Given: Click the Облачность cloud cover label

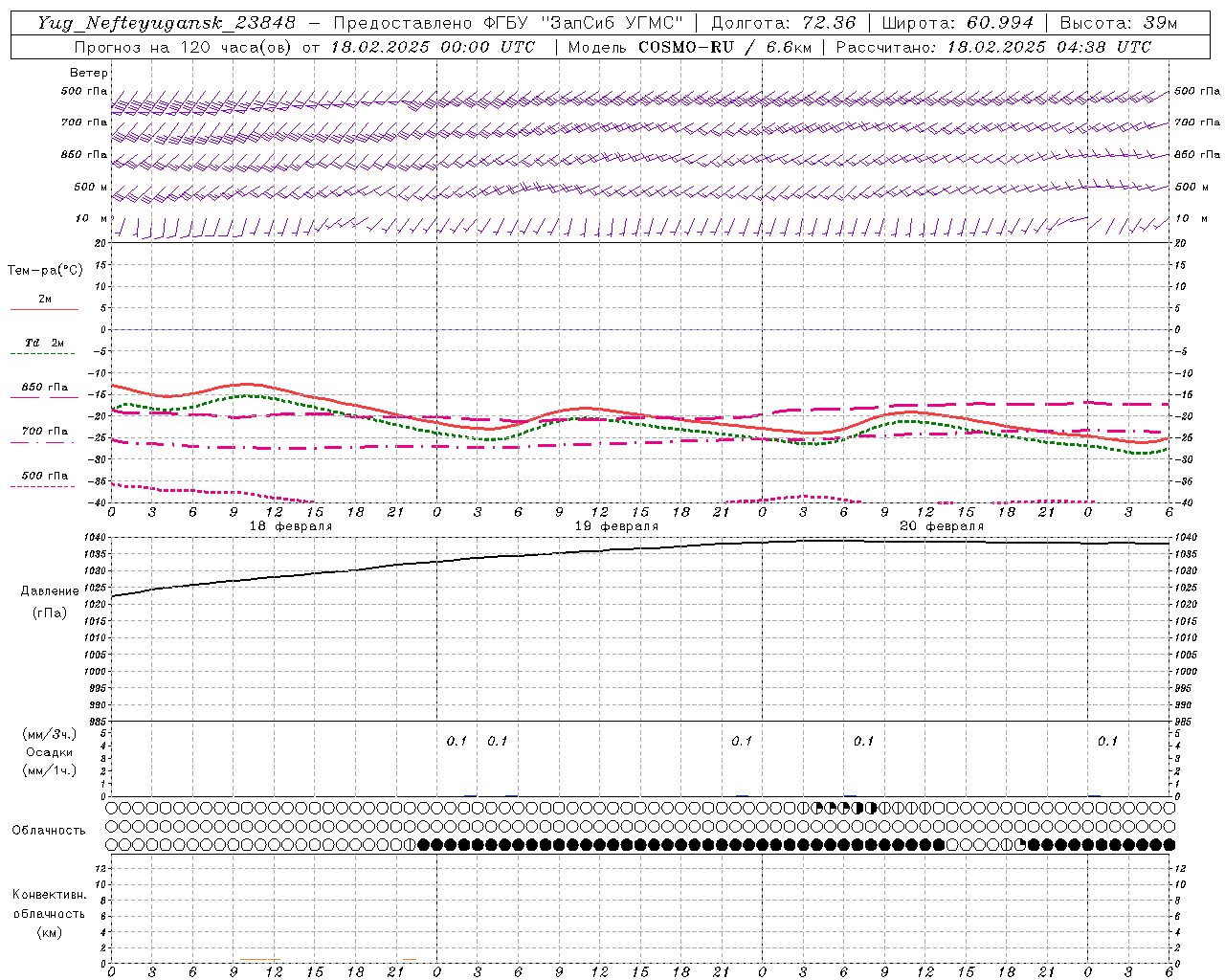Looking at the screenshot, I should click(49, 831).
